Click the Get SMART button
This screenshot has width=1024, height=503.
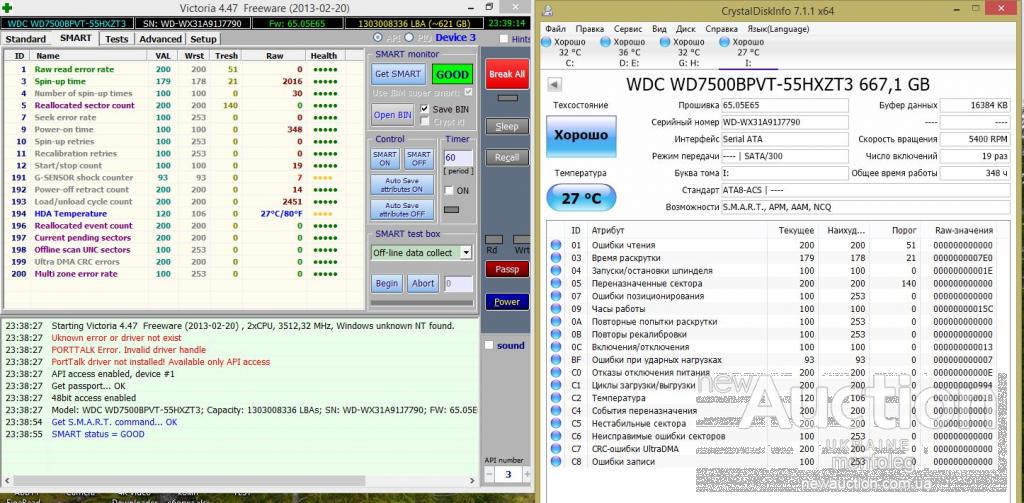point(399,74)
